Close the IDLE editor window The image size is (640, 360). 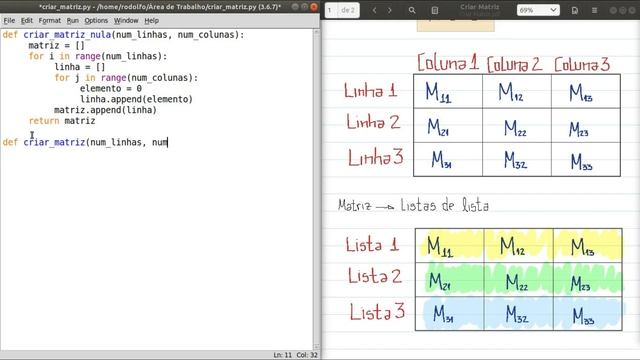(x=314, y=7)
